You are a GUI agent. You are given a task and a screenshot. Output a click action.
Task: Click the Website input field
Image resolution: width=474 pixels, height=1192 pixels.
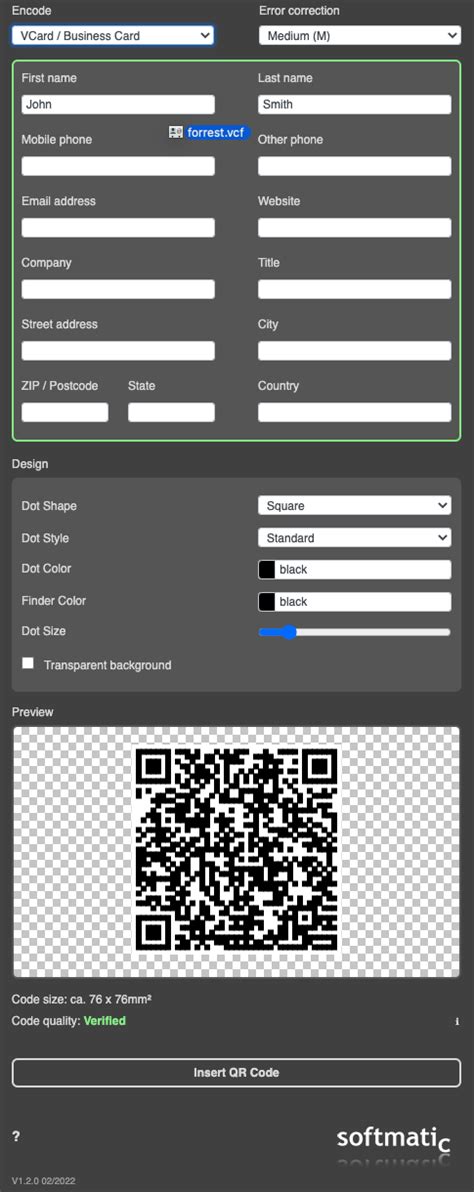pyautogui.click(x=355, y=227)
